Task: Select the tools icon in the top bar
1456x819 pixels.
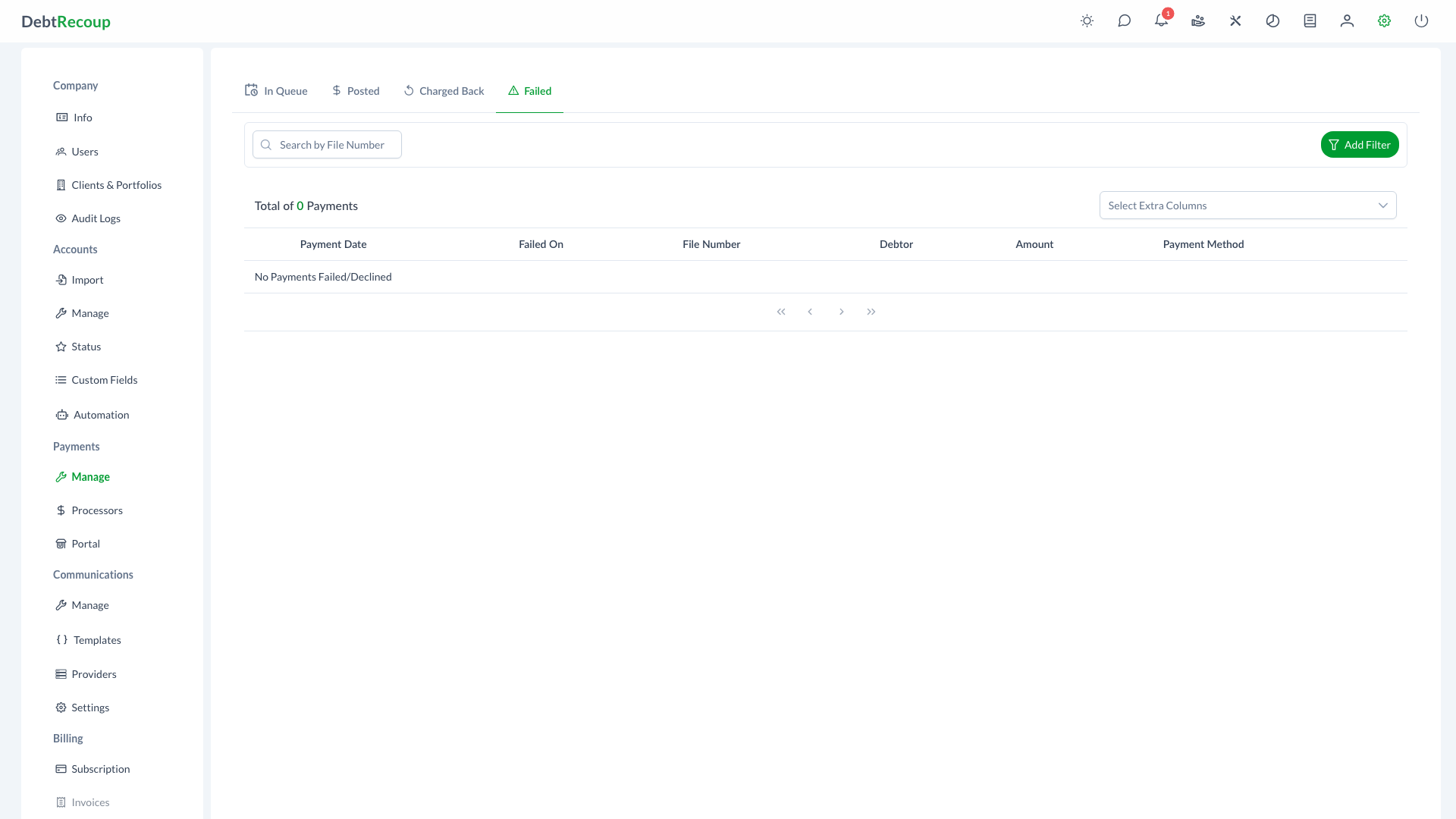Action: (1235, 21)
